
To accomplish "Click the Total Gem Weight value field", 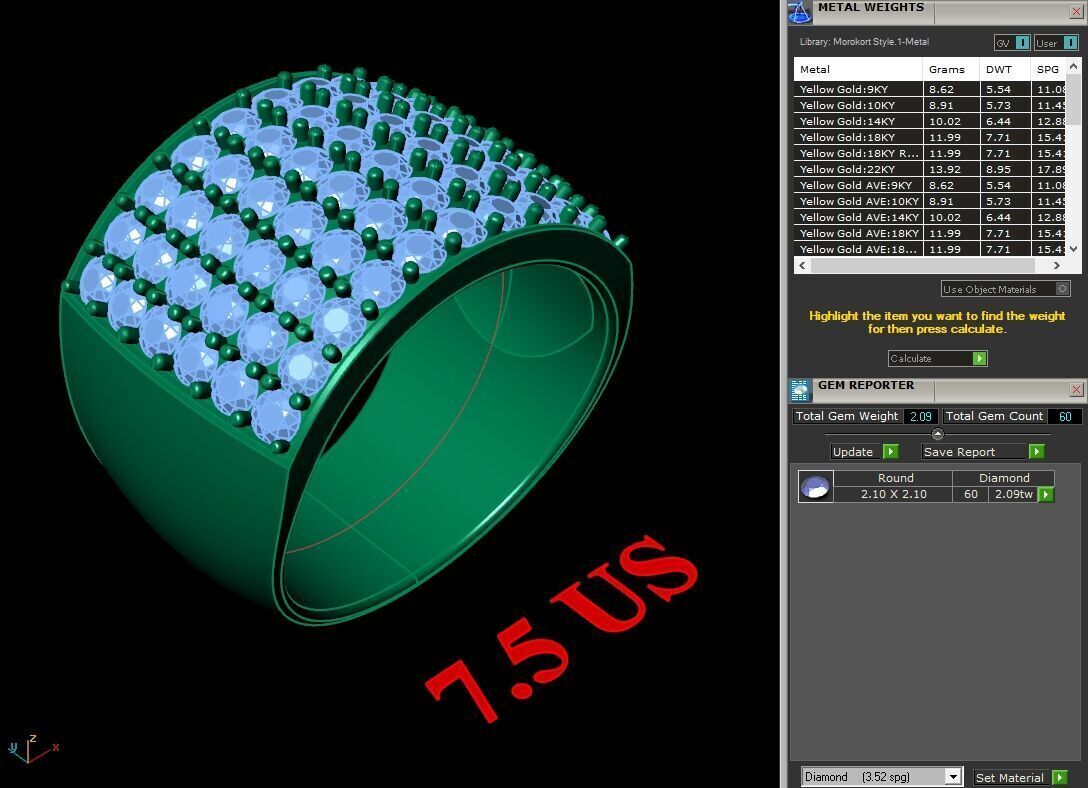I will click(x=921, y=416).
